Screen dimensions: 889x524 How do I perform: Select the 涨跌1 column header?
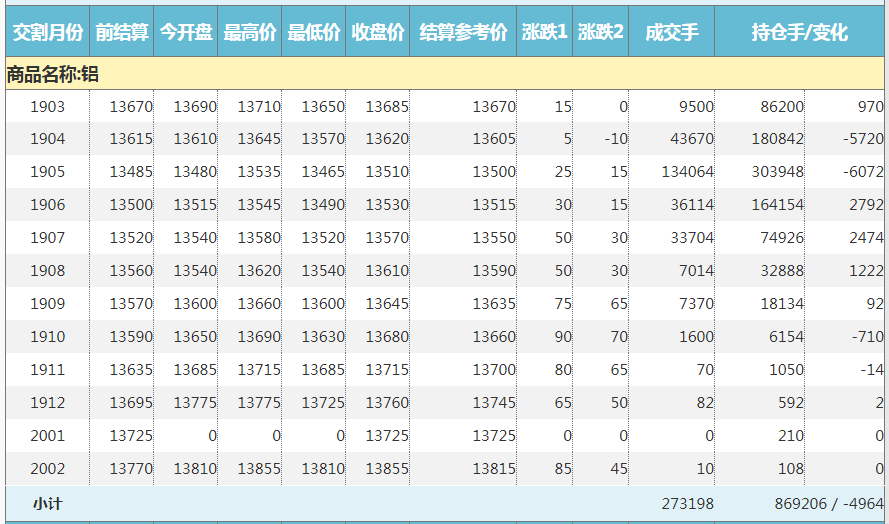pos(545,33)
